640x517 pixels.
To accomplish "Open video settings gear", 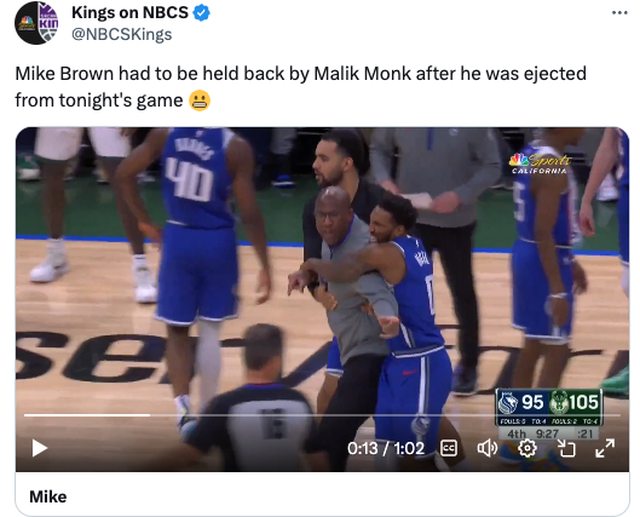I will 526,449.
